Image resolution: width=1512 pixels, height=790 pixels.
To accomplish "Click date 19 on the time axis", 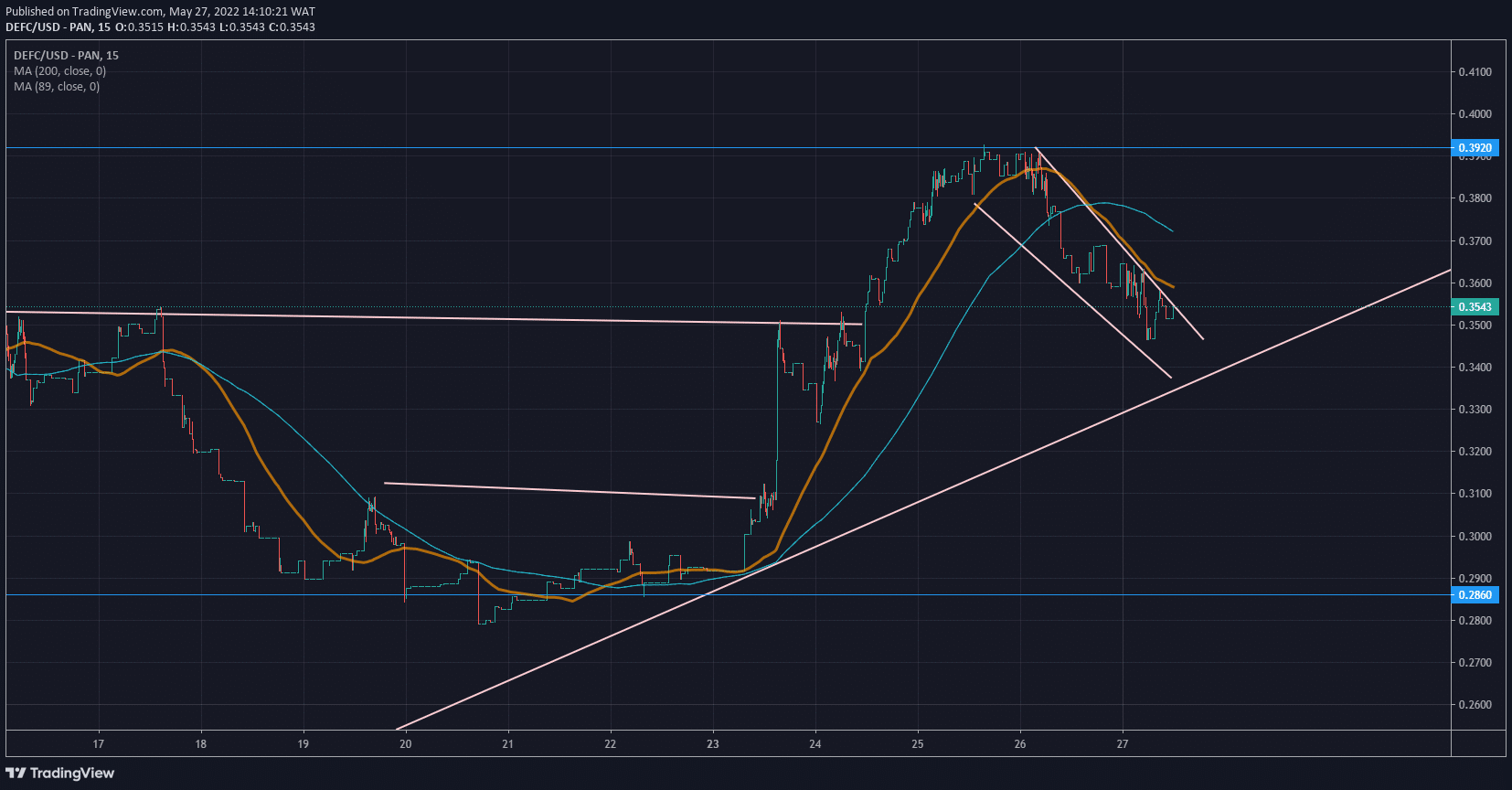I will 303,744.
